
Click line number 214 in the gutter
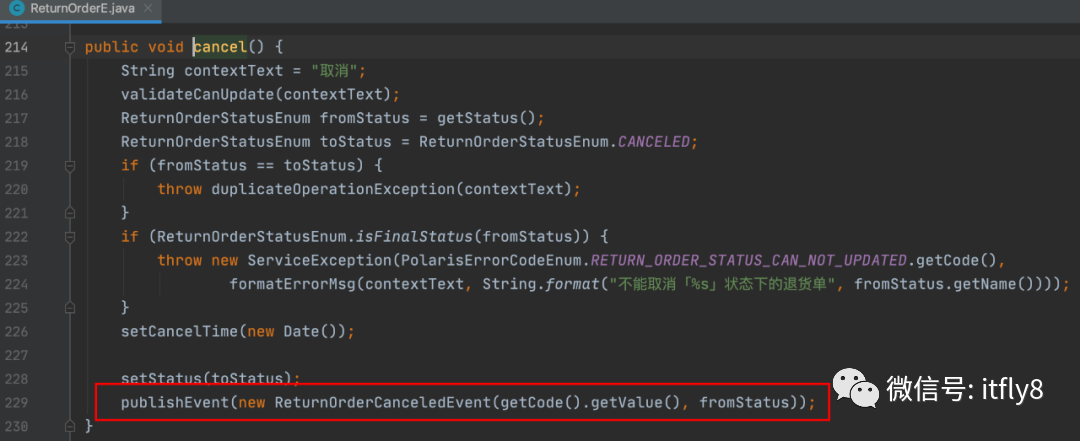16,48
